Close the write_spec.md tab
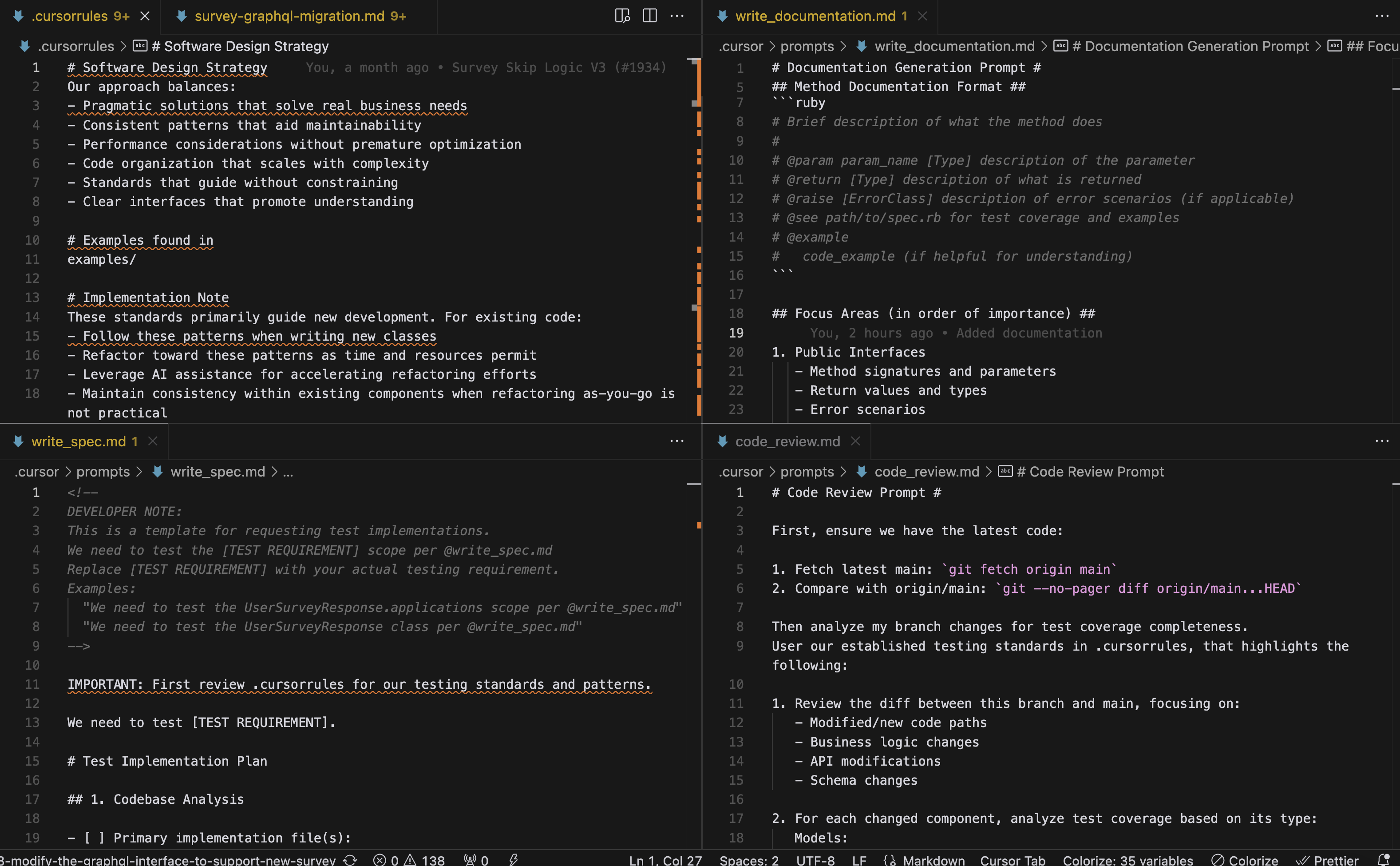 coord(153,441)
